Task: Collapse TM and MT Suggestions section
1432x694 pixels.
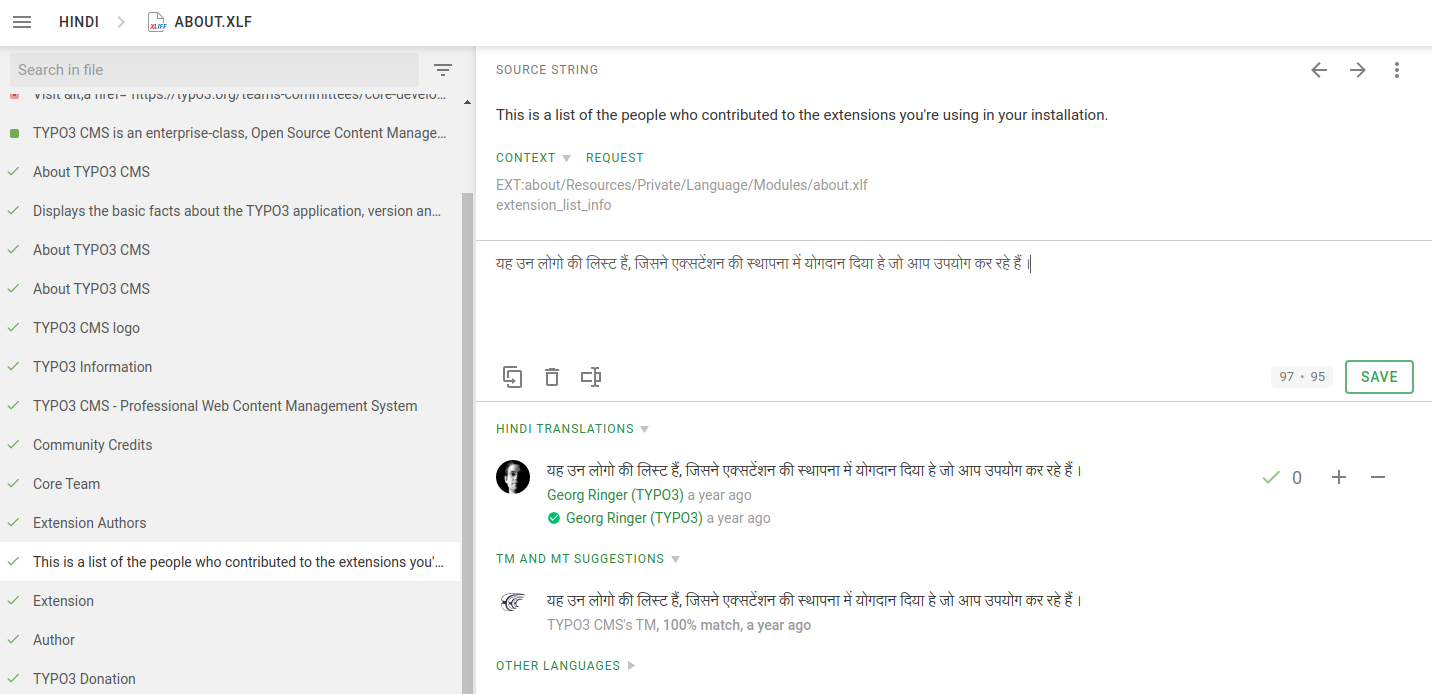Action: click(x=587, y=559)
